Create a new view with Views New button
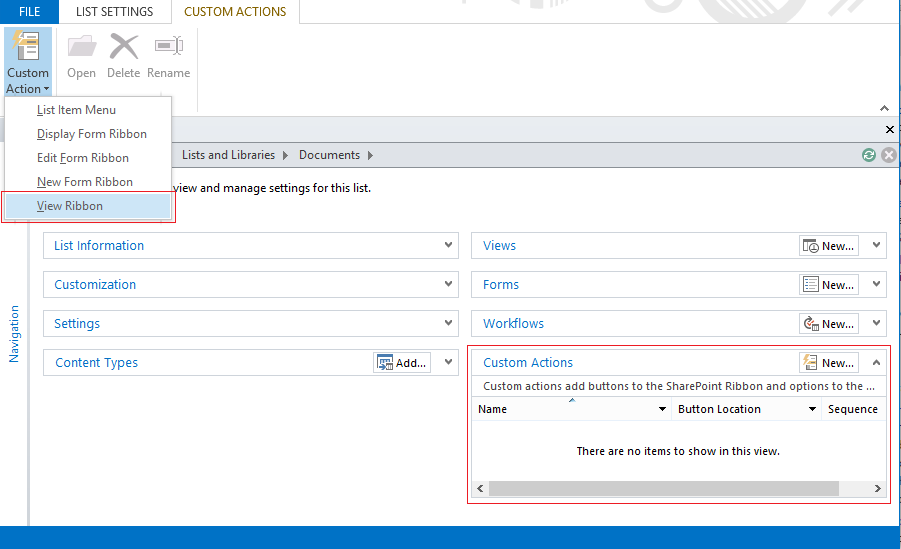Screen dimensions: 901x549 point(828,246)
